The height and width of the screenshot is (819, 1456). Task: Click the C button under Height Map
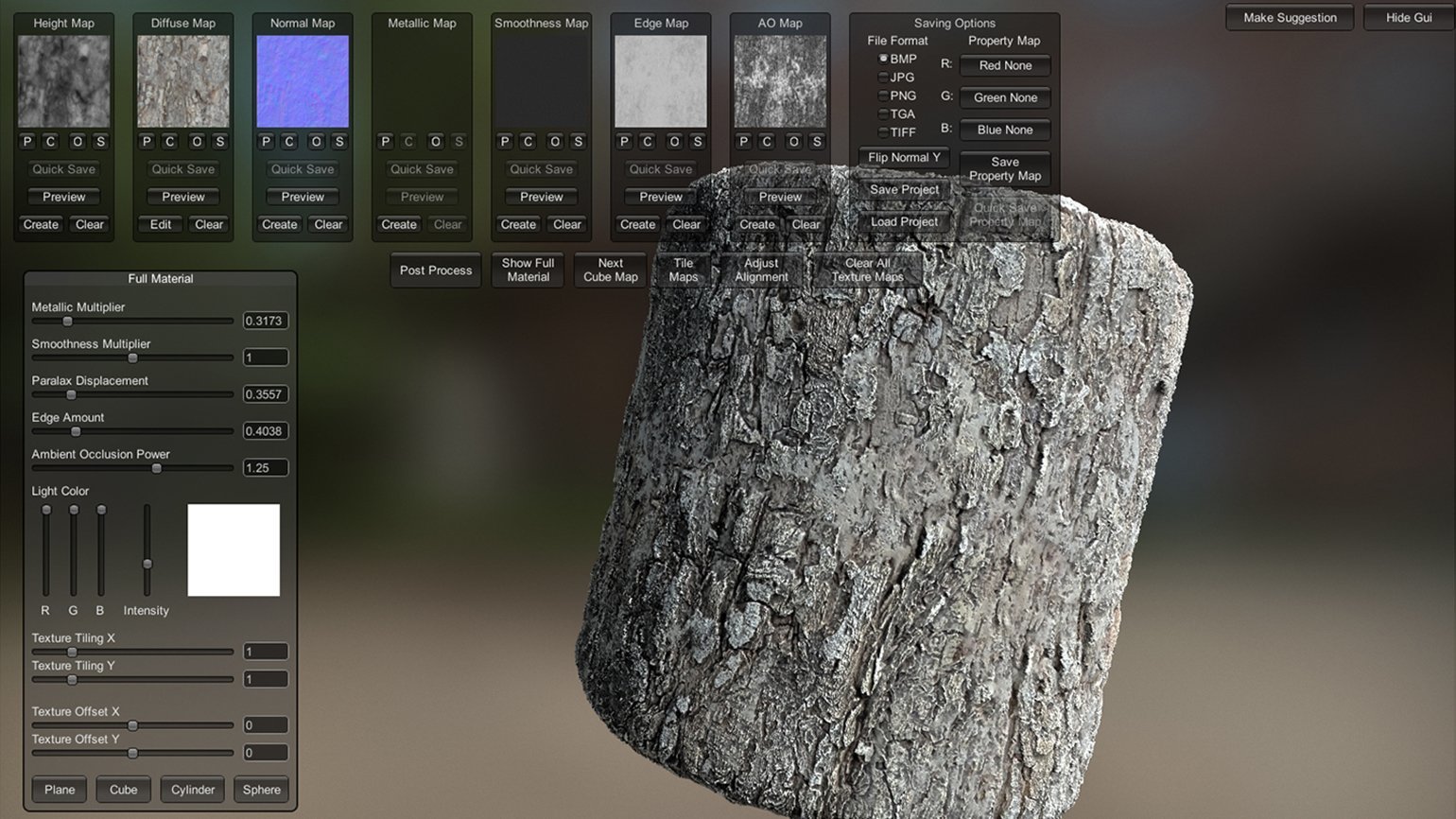[51, 142]
